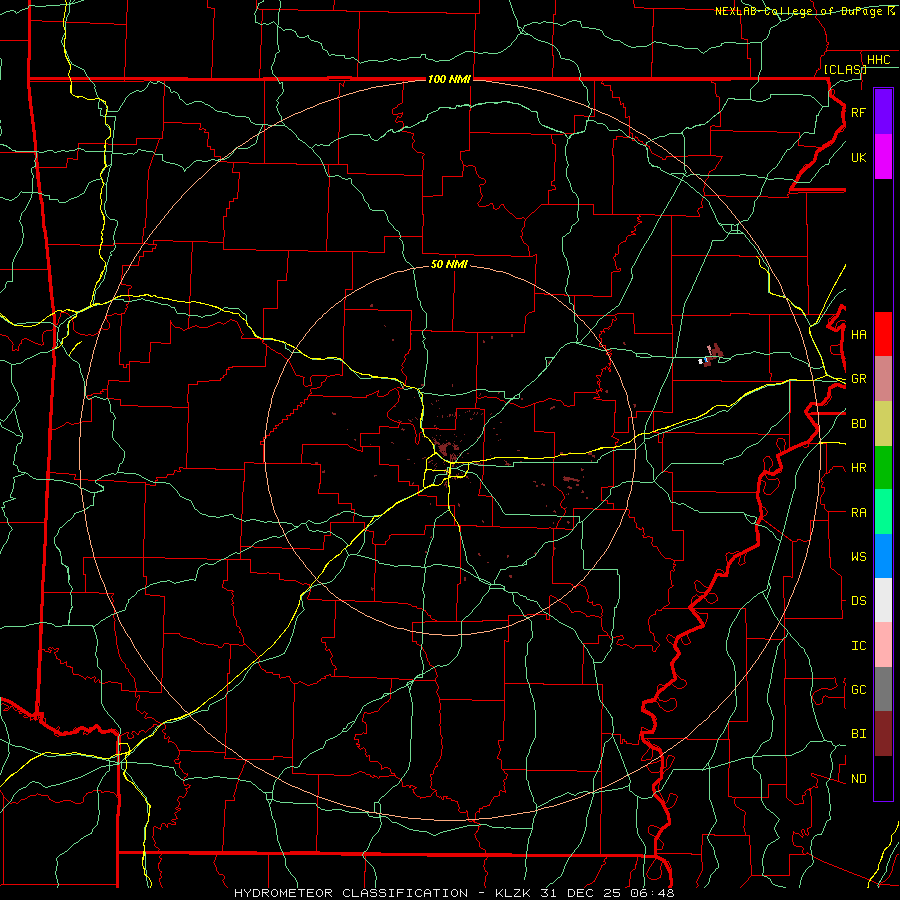This screenshot has height=900, width=900.
Task: Click the 'ND' legend label
Action: (x=858, y=779)
